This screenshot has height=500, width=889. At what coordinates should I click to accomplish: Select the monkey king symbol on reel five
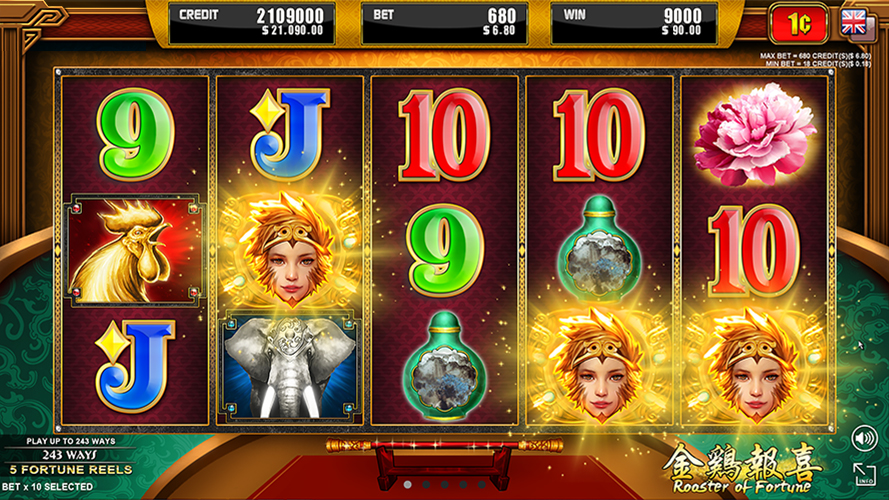tap(754, 366)
